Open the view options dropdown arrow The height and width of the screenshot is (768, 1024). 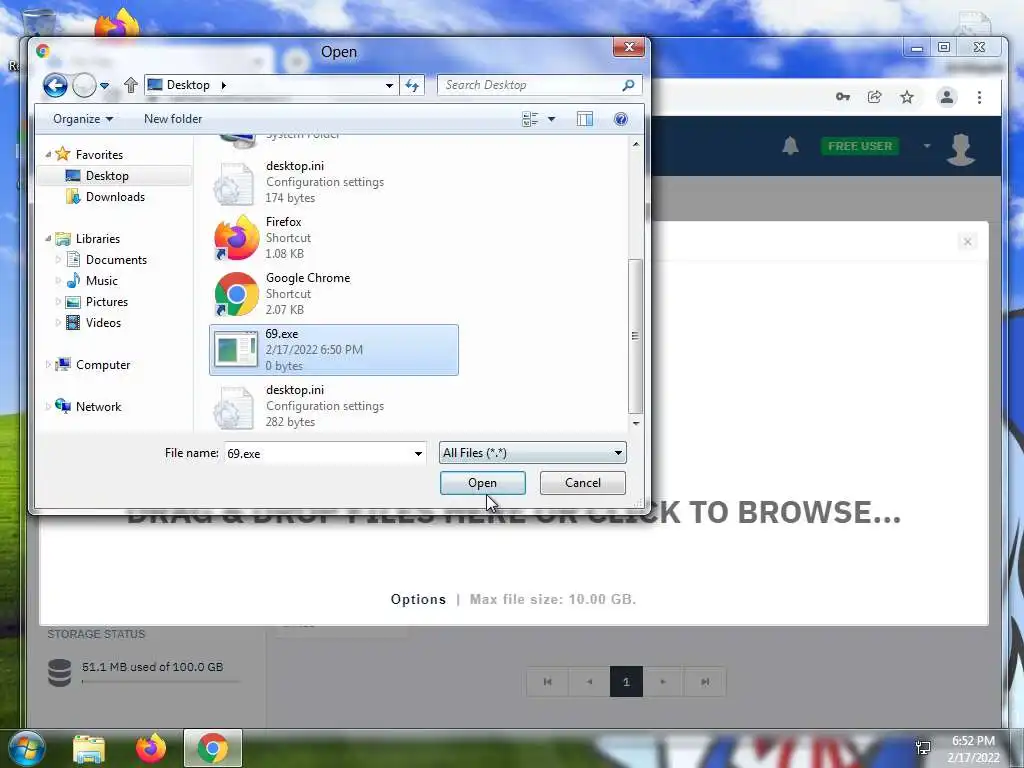[551, 119]
